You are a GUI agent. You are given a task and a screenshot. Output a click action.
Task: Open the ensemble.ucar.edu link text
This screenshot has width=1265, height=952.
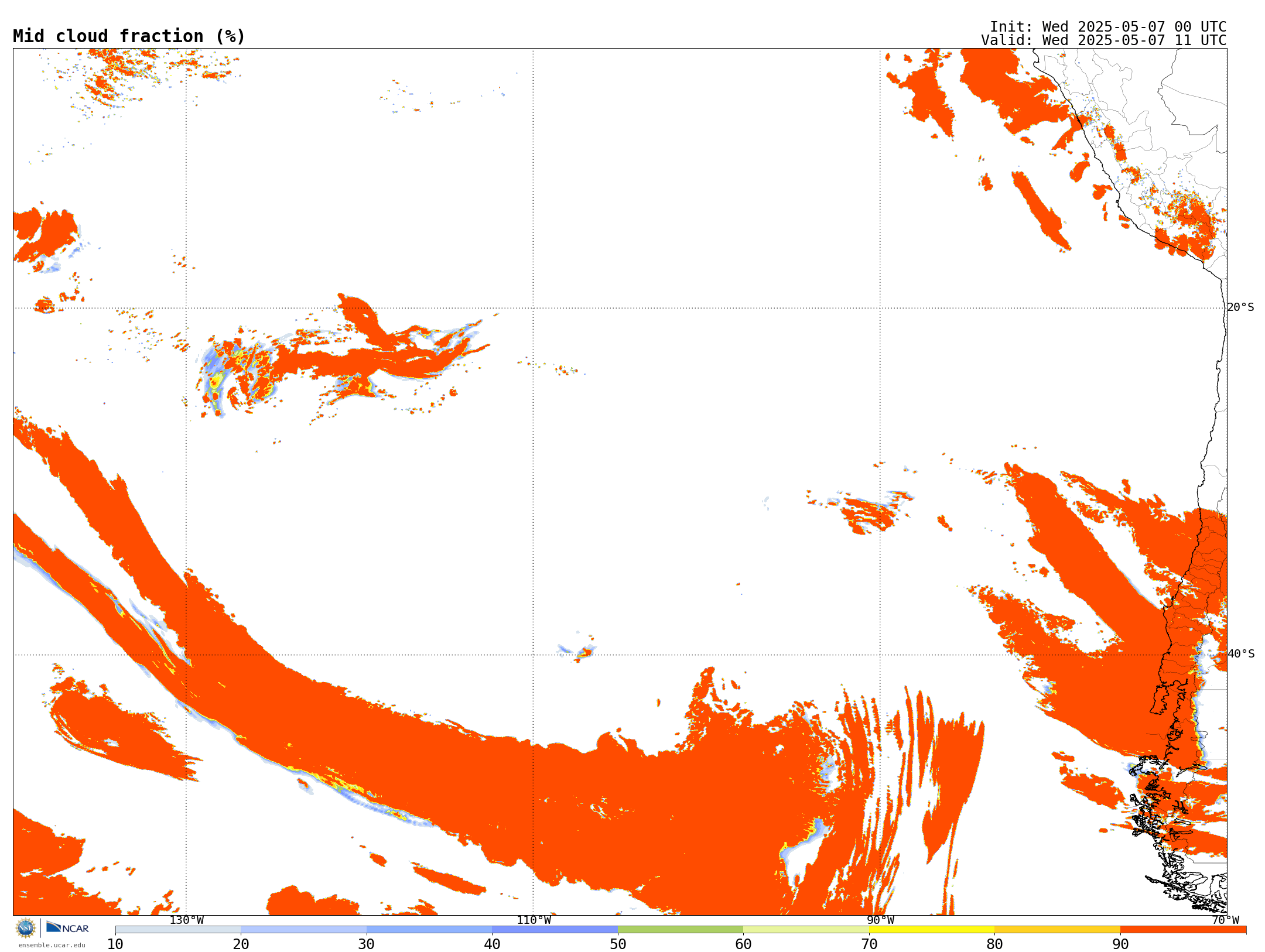(x=52, y=945)
